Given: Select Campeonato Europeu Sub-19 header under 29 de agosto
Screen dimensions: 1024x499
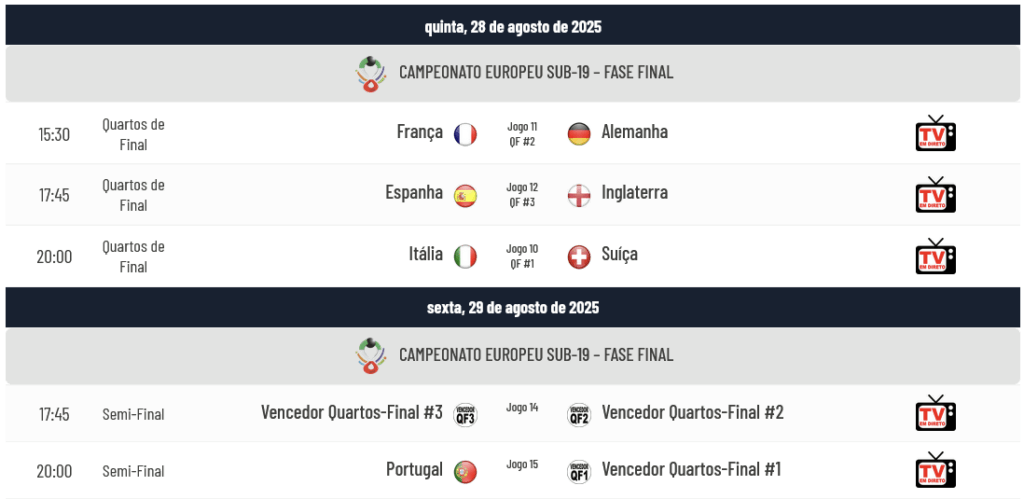Looking at the screenshot, I should tap(513, 355).
